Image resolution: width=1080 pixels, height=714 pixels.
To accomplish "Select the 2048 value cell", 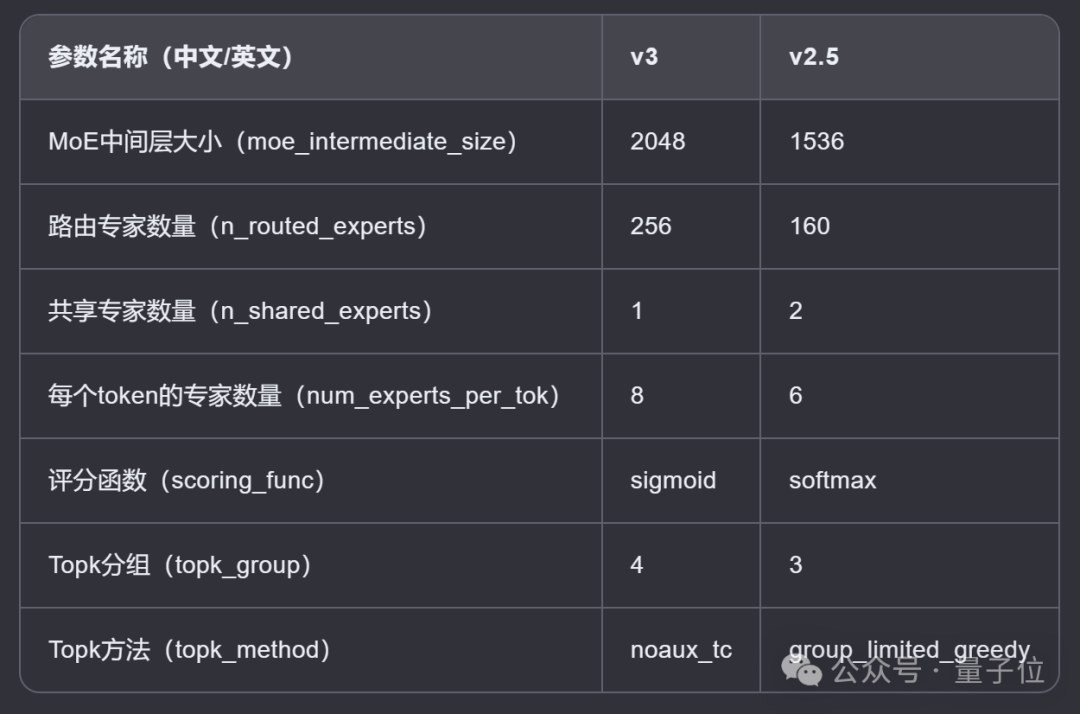I will click(x=657, y=142).
